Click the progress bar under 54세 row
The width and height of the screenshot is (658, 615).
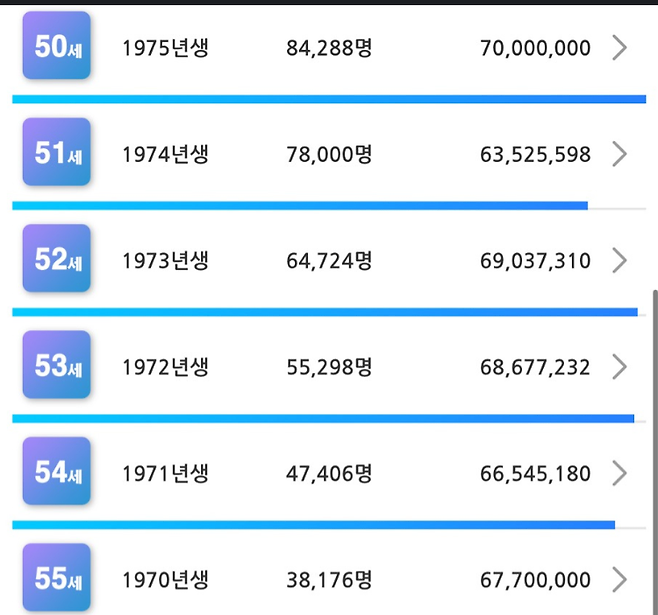click(x=313, y=524)
